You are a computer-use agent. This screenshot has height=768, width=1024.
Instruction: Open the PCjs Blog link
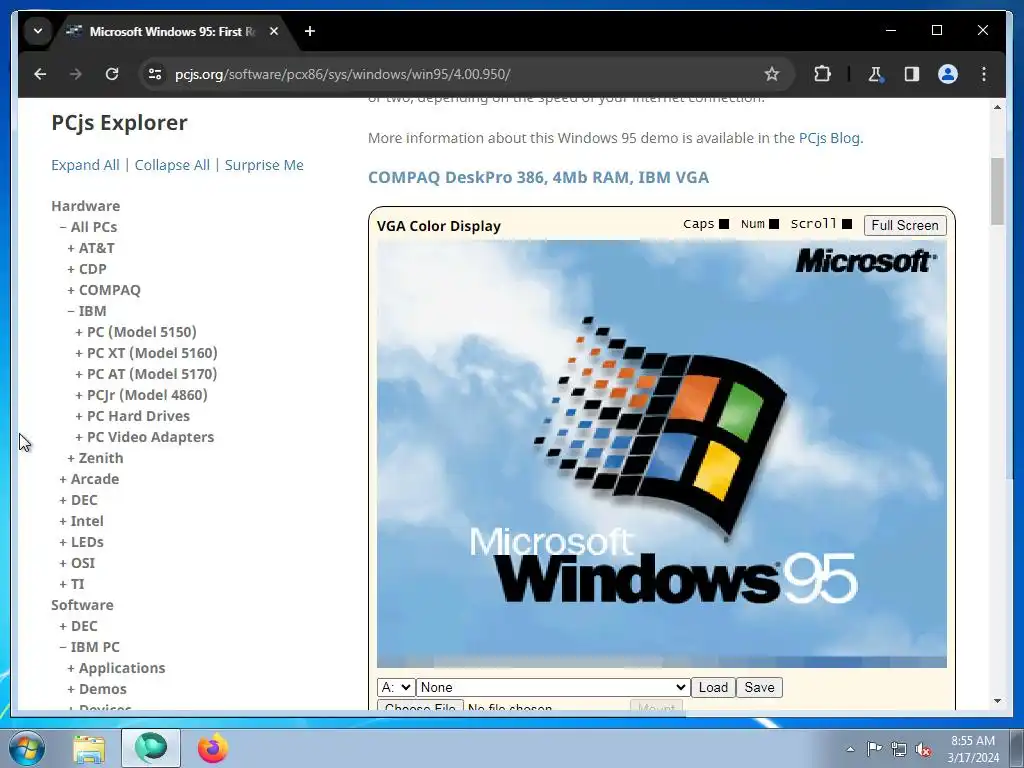coord(829,138)
